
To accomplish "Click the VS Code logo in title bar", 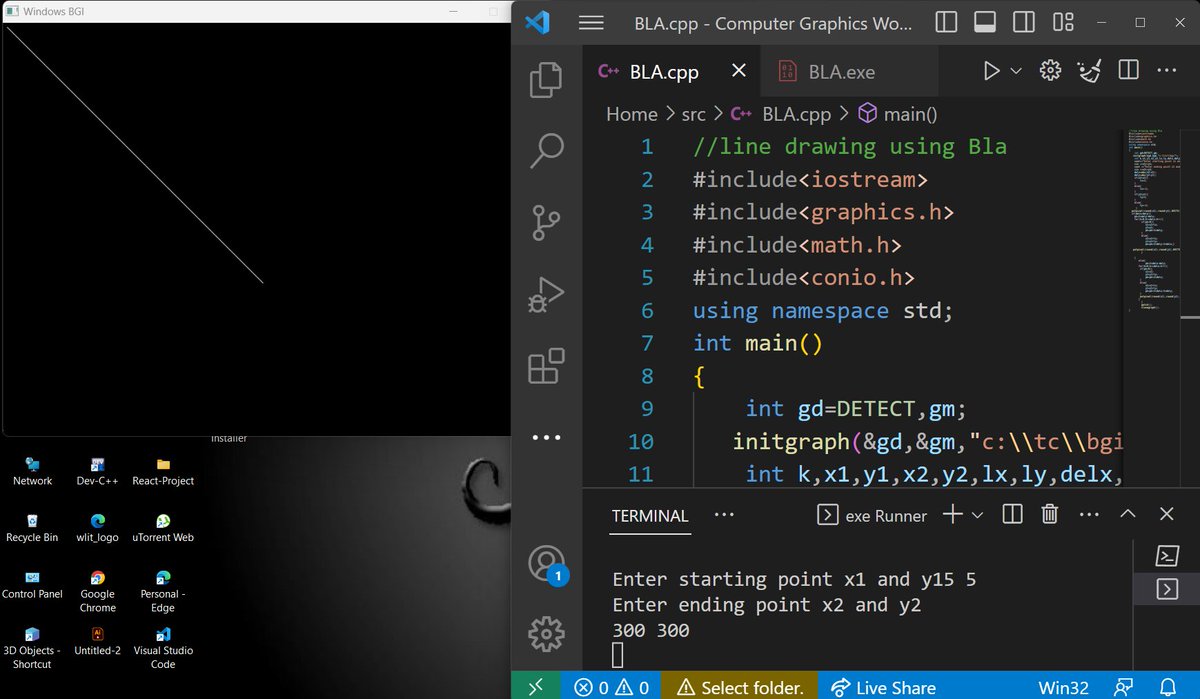I will [537, 23].
